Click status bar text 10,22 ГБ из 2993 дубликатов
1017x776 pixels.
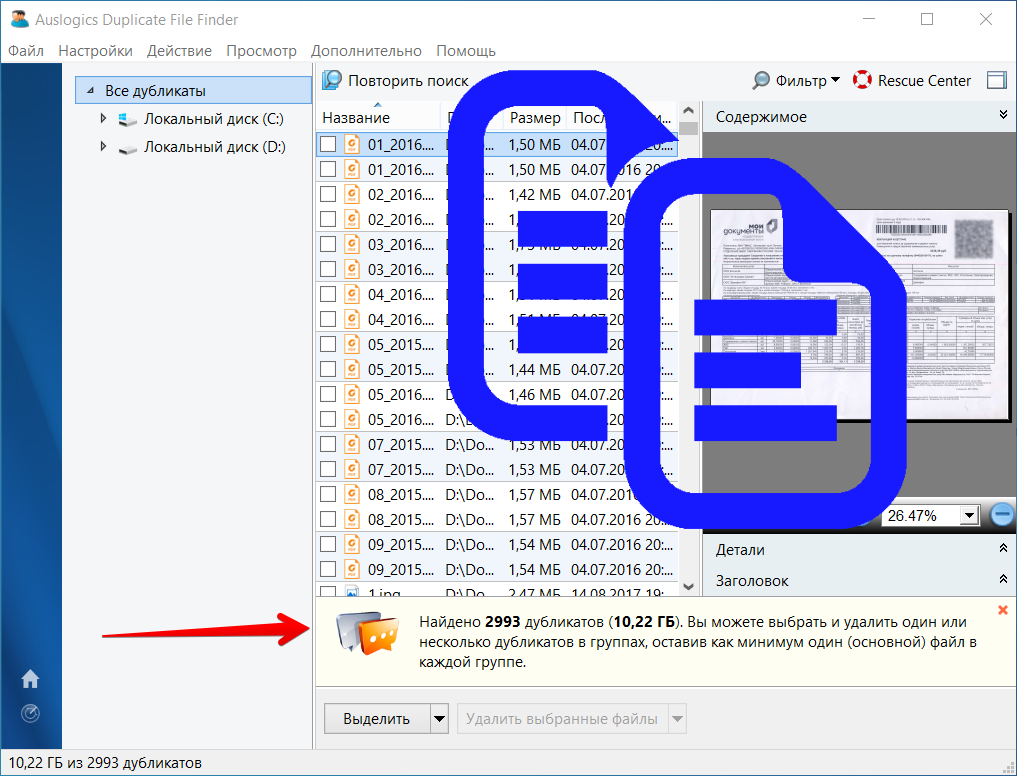[105, 762]
